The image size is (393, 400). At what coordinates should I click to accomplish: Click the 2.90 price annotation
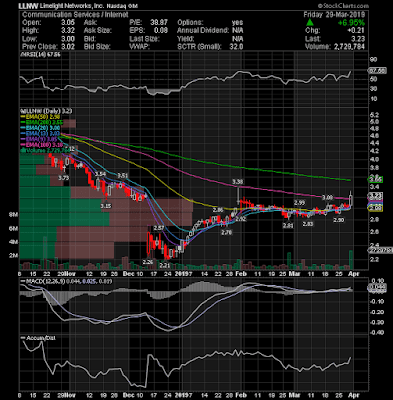pos(339,220)
